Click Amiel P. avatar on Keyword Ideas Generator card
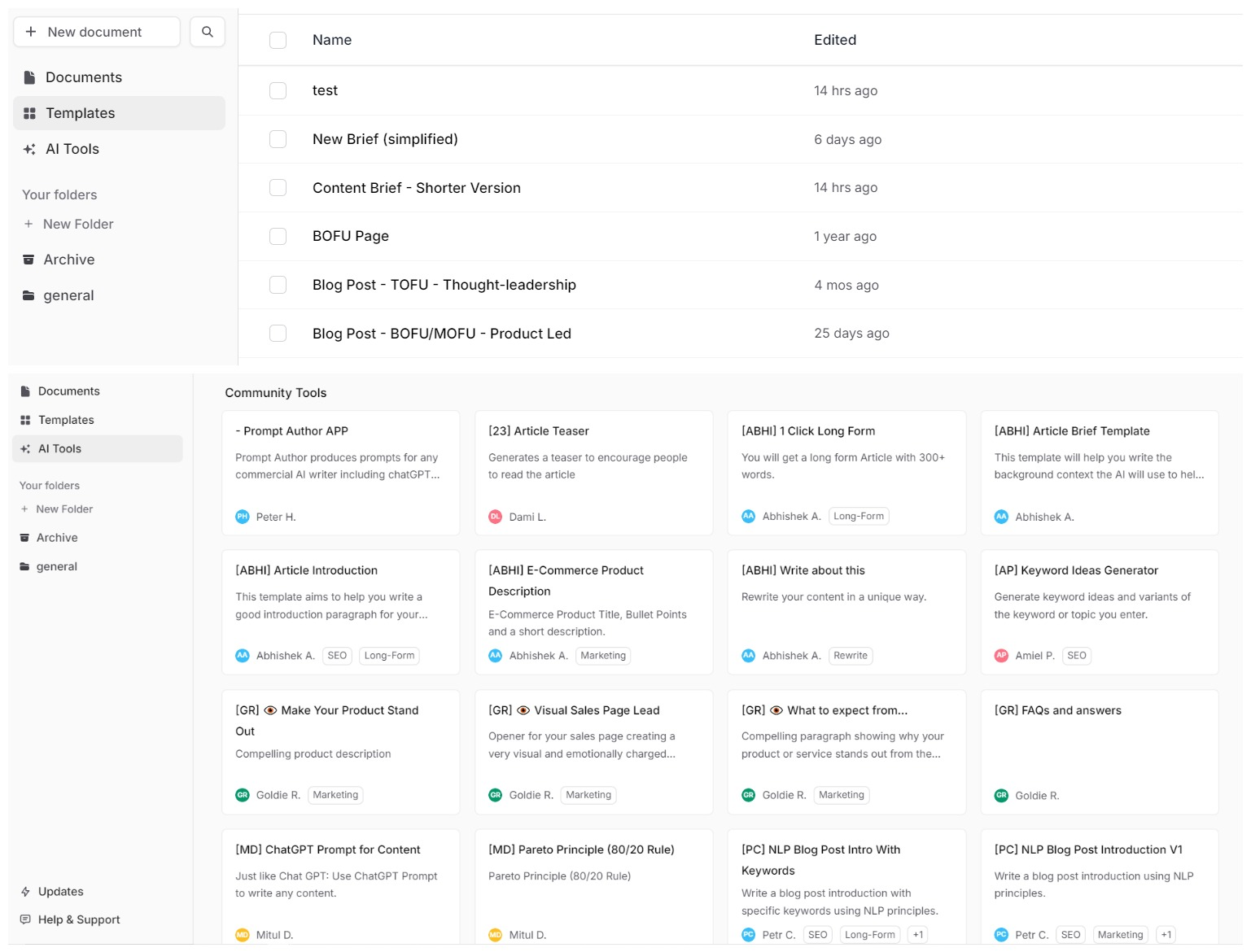Image resolution: width=1251 pixels, height=952 pixels. (1002, 655)
